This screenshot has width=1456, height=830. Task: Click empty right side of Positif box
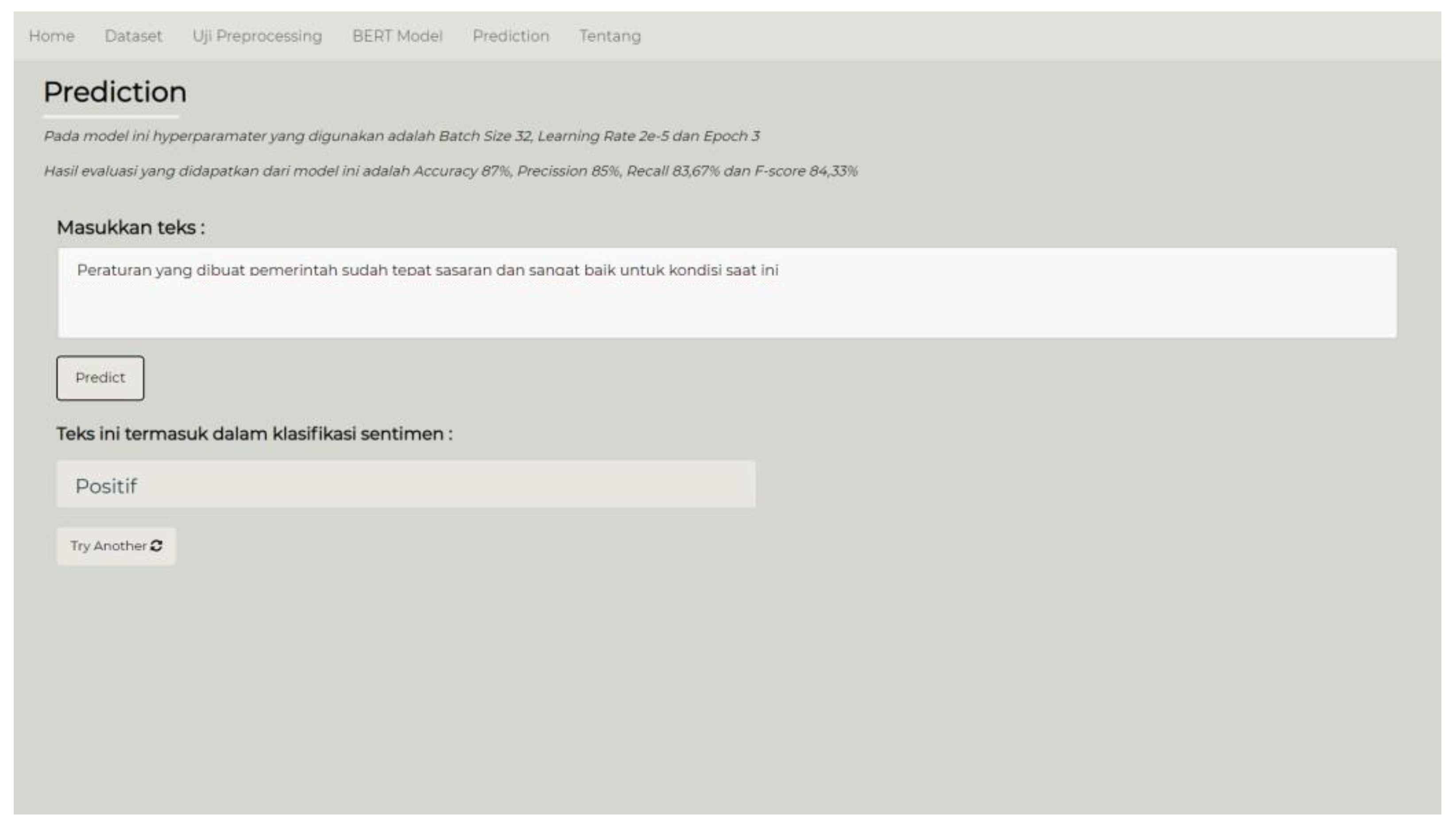[x=570, y=485]
